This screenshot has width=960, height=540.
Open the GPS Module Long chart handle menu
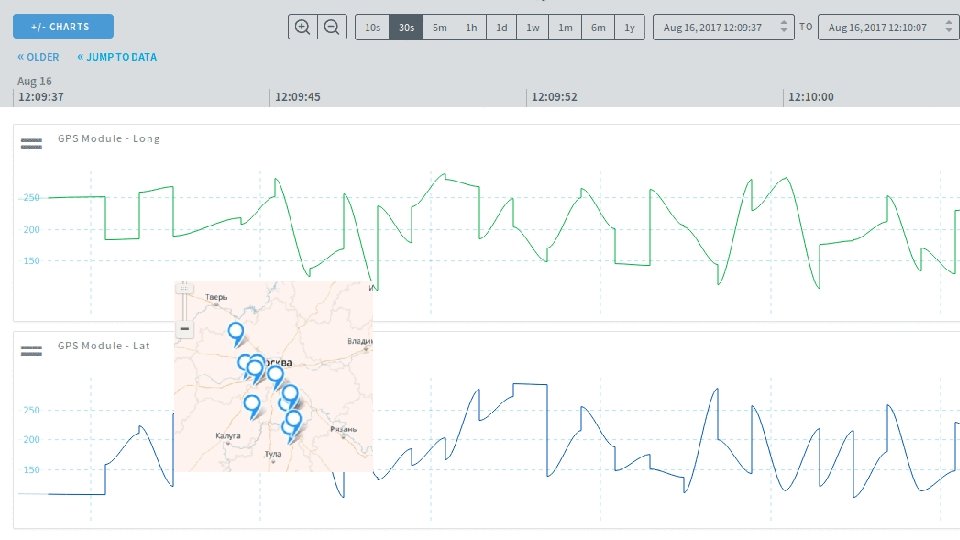(31, 144)
